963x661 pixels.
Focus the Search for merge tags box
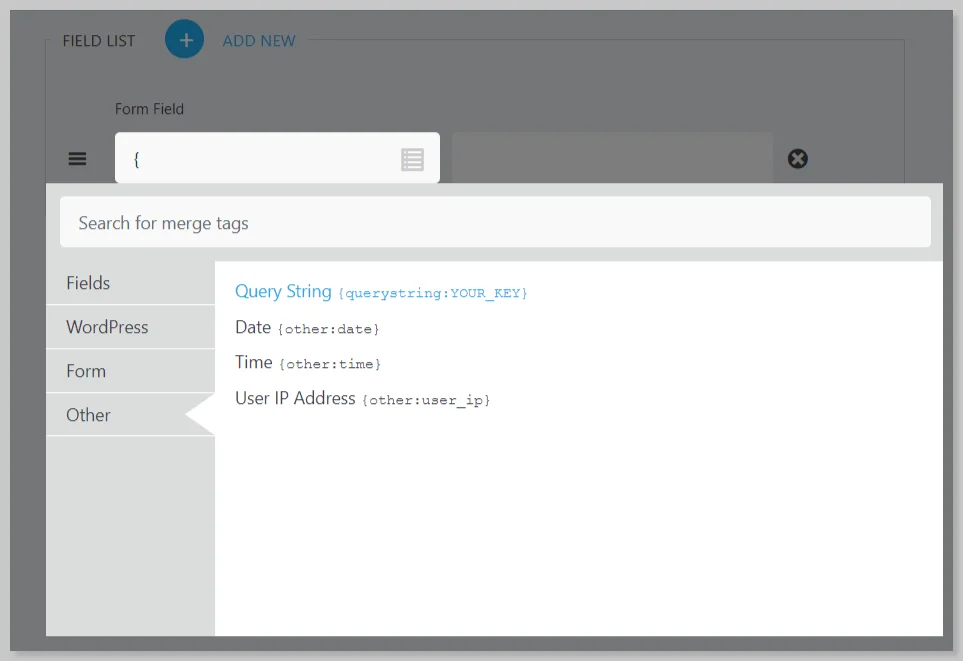(495, 222)
